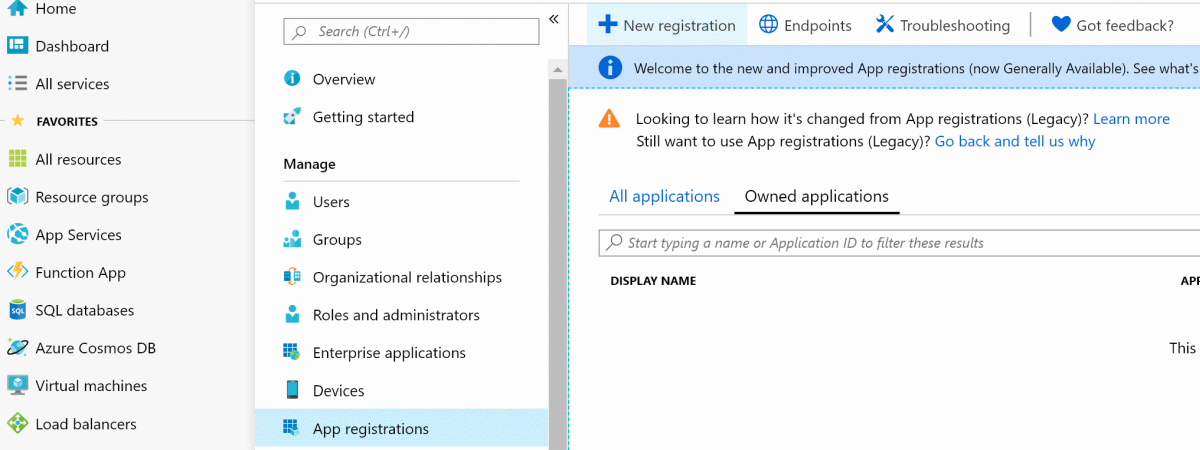
Task: Click the App Services sidebar label
Action: (78, 235)
